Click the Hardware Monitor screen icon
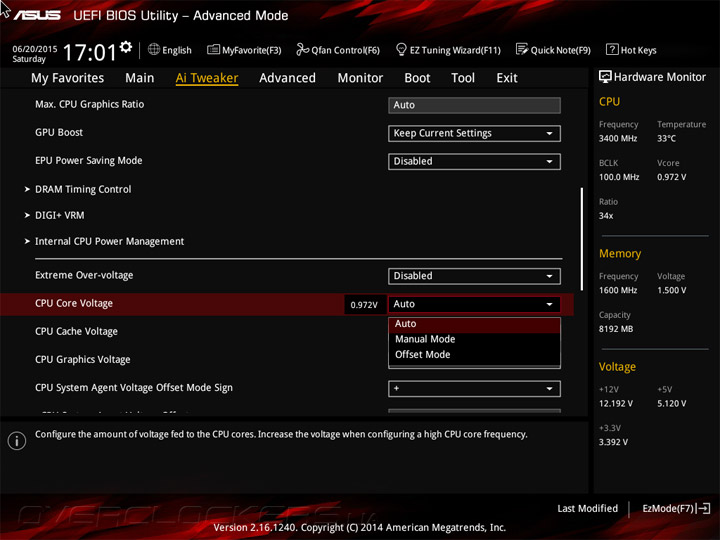720x540 pixels. [605, 77]
